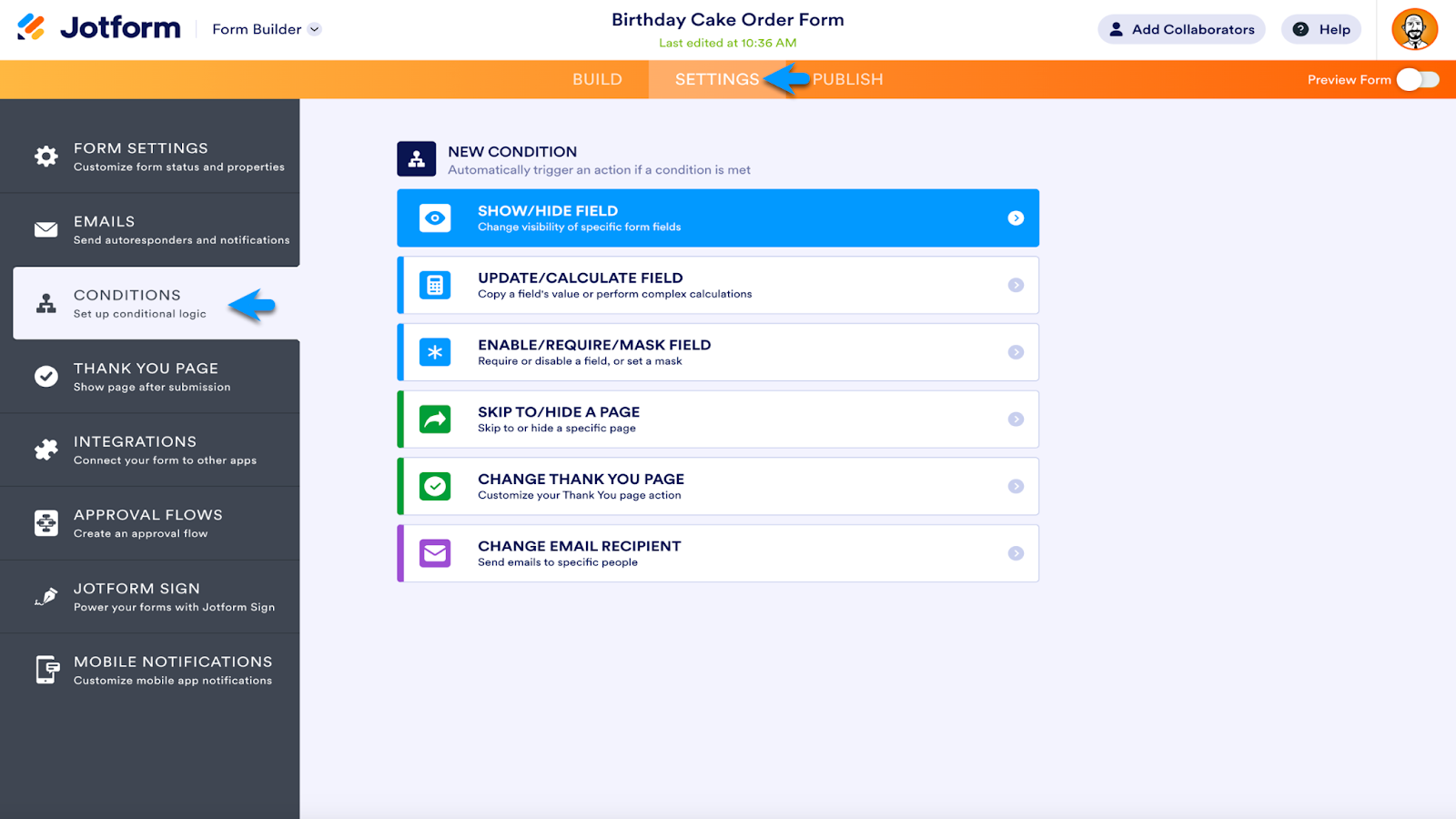The image size is (1456, 819).
Task: Click the Form Settings gear icon
Action: (x=46, y=157)
